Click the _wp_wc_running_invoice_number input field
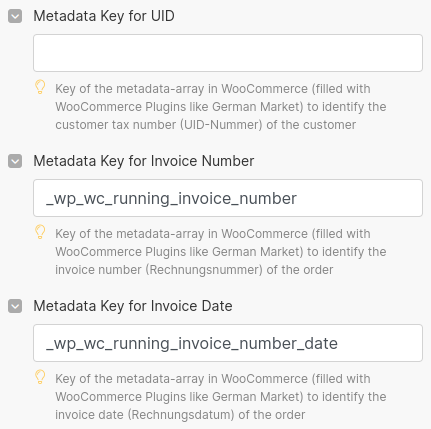This screenshot has width=431, height=429. [x=228, y=198]
